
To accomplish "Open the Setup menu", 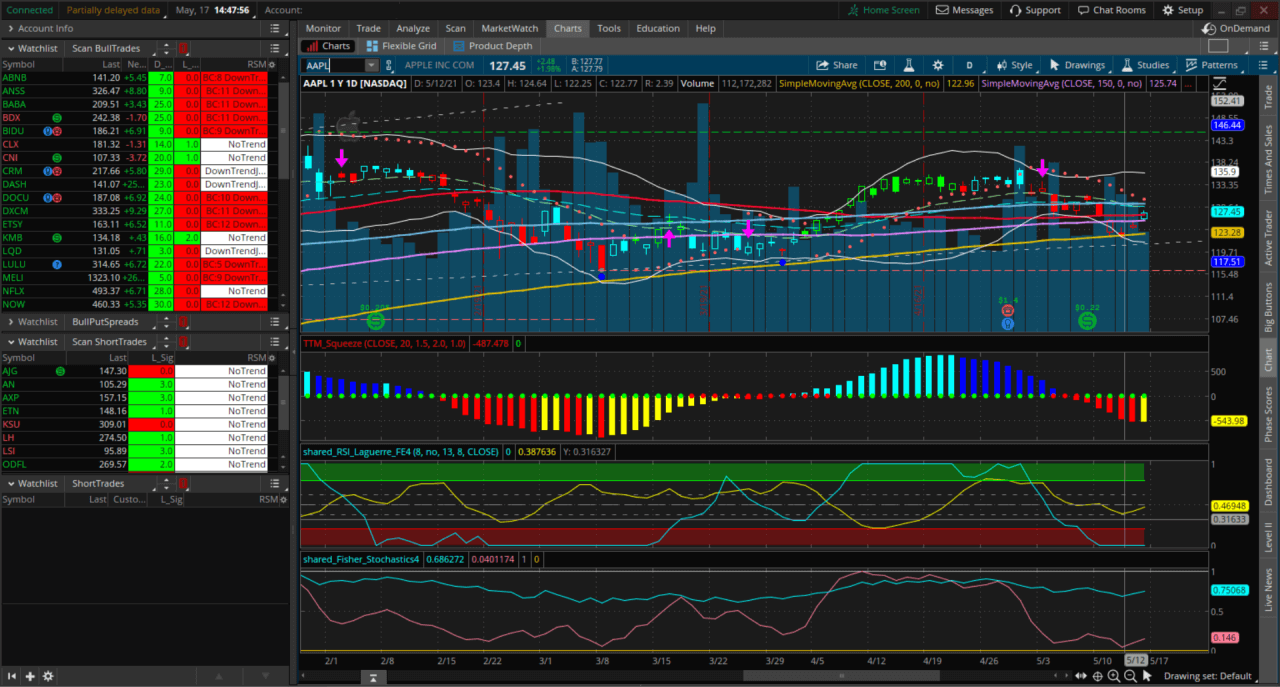I will 1182,10.
